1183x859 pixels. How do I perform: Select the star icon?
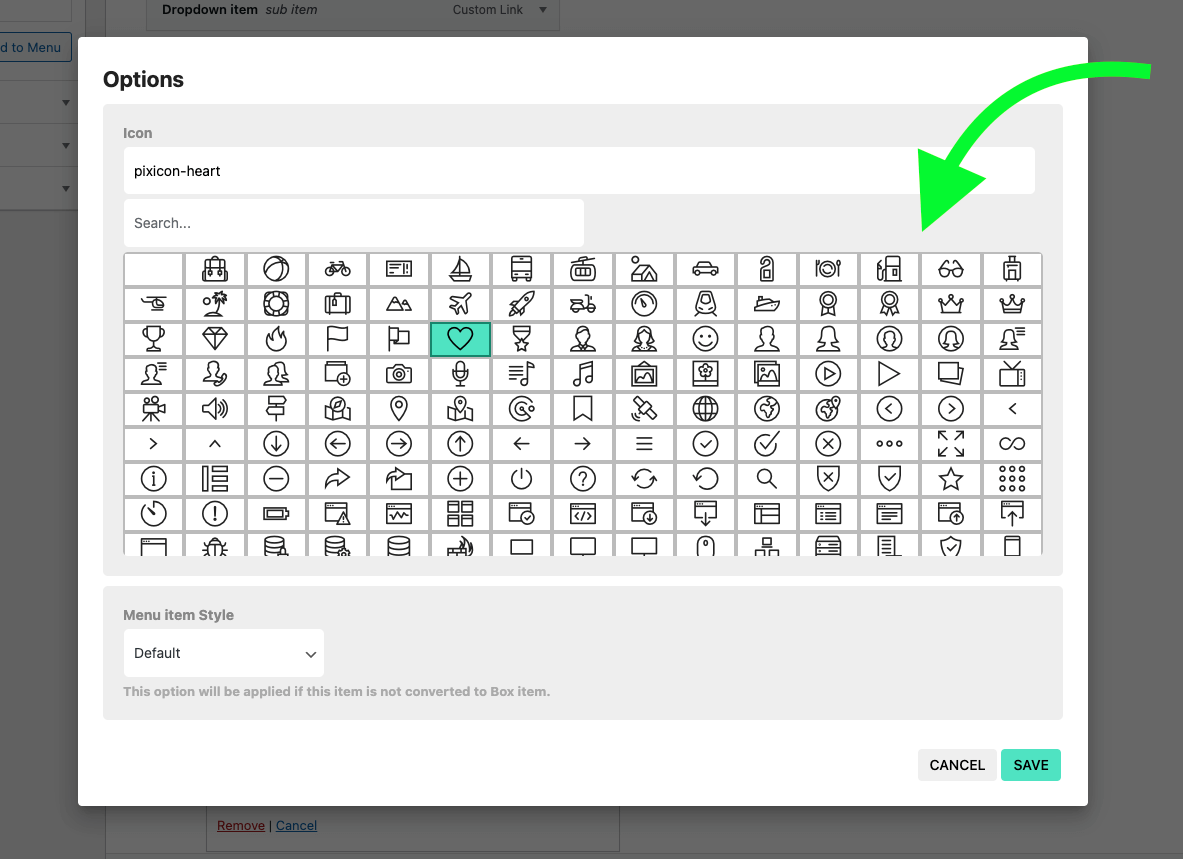951,478
